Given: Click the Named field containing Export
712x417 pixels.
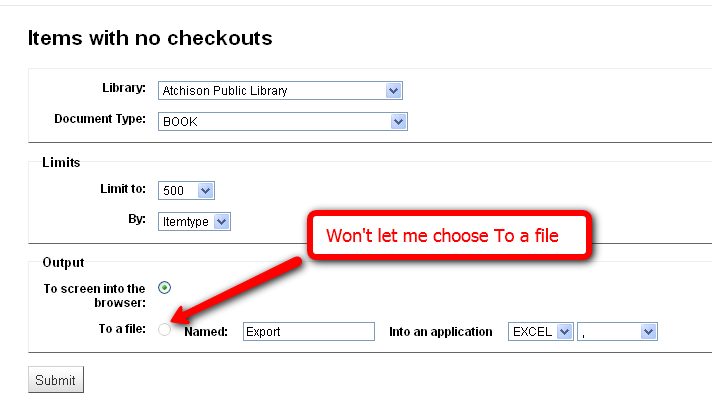Looking at the screenshot, I should [x=308, y=331].
